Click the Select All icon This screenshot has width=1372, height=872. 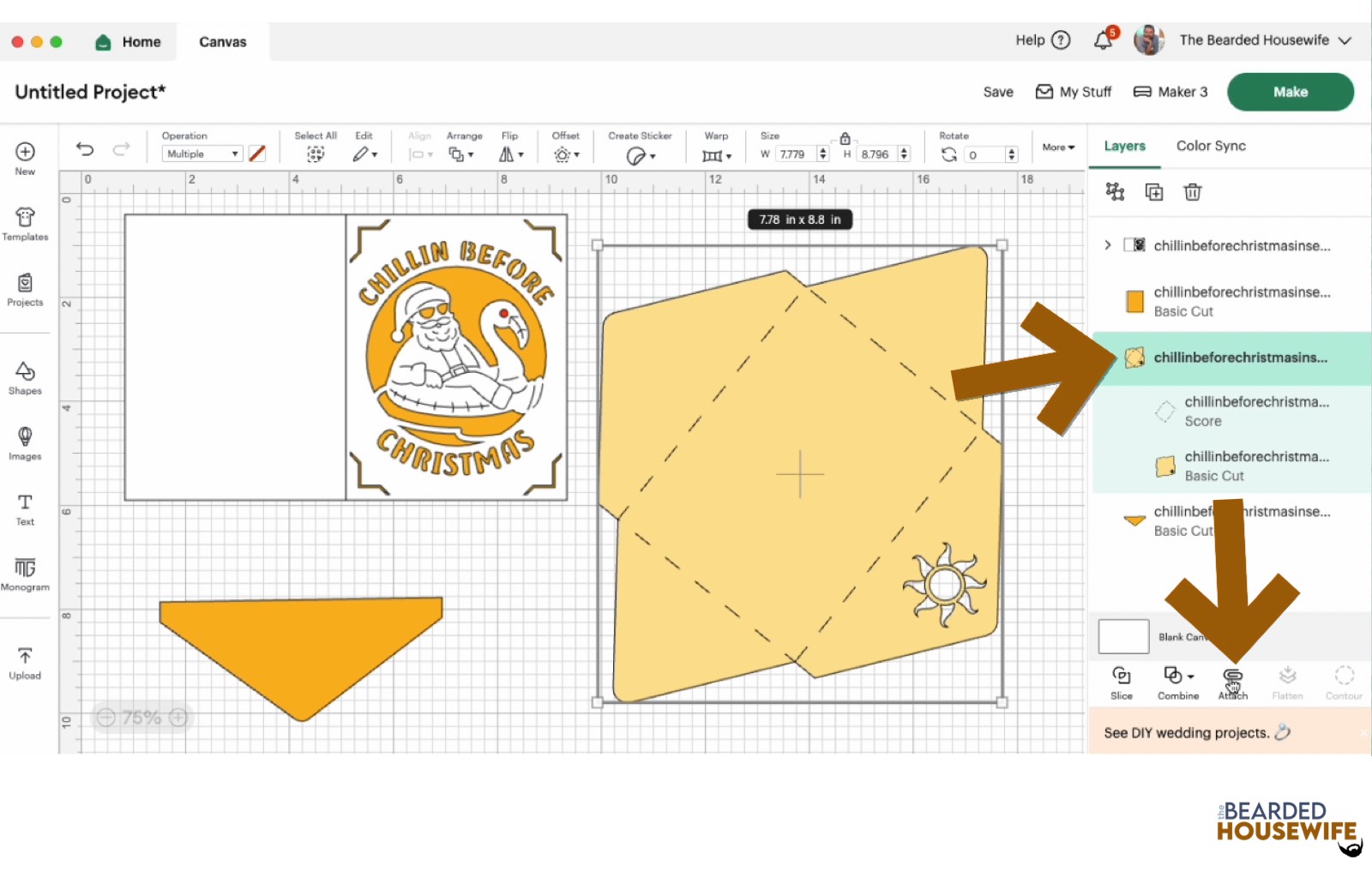click(x=316, y=154)
